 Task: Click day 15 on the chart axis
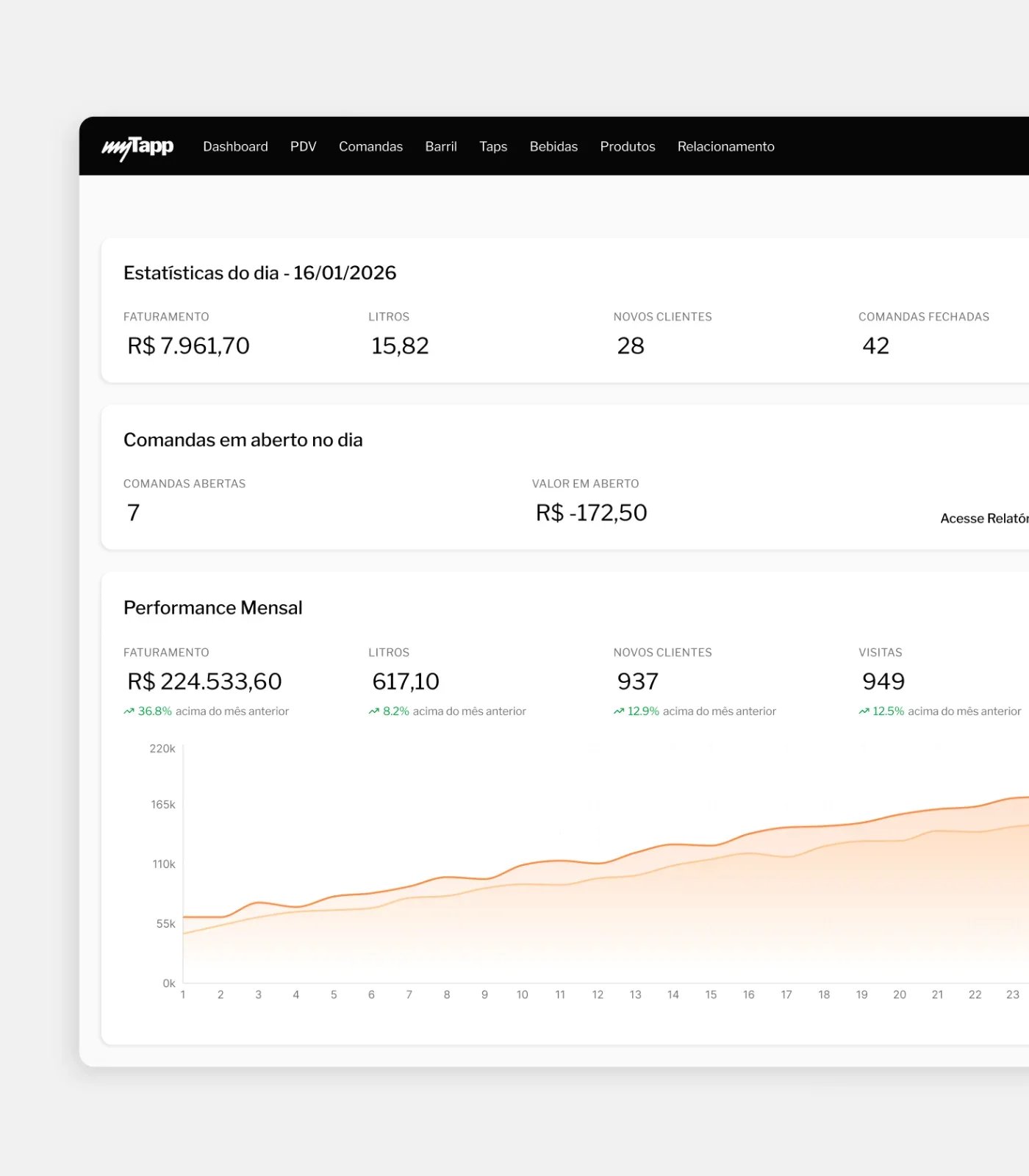pos(711,994)
